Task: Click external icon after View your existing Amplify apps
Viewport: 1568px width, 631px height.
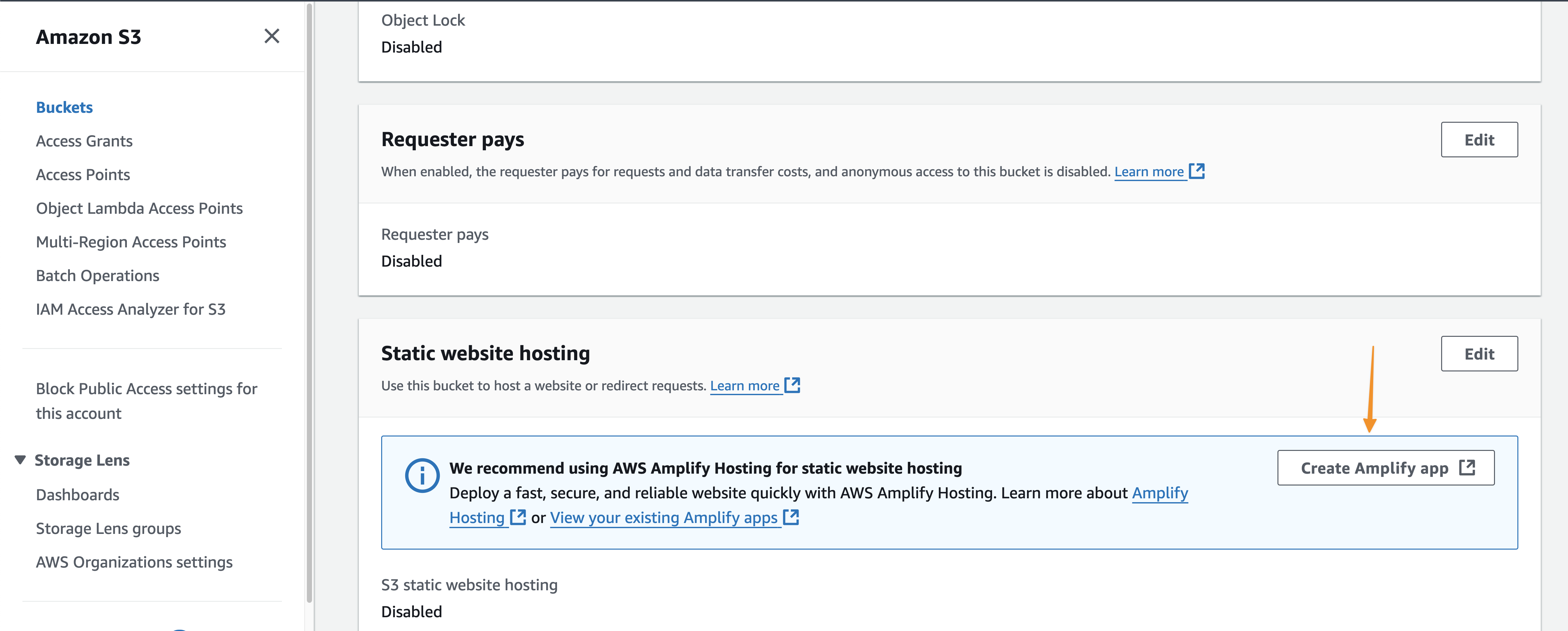Action: pos(791,517)
